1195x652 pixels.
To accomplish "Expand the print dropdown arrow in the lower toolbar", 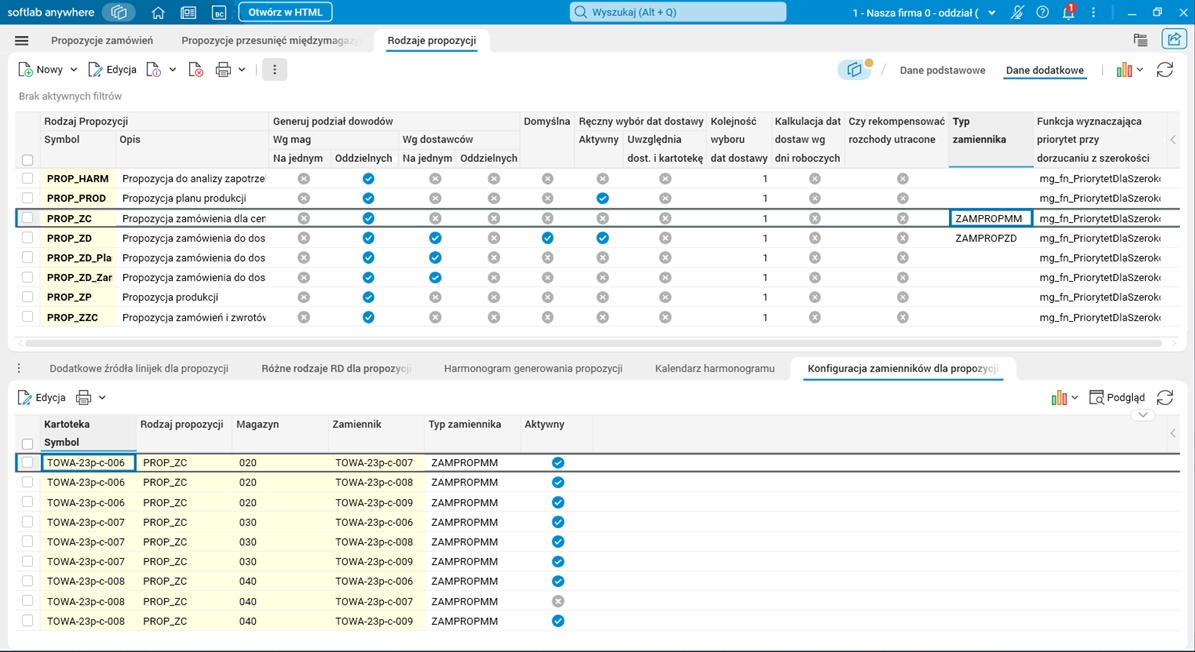I will (102, 398).
